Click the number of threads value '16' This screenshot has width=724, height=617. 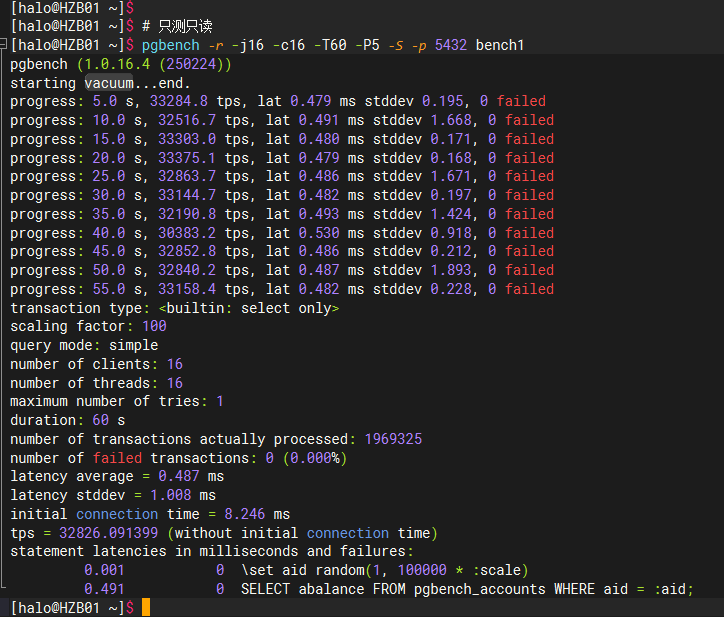[175, 383]
